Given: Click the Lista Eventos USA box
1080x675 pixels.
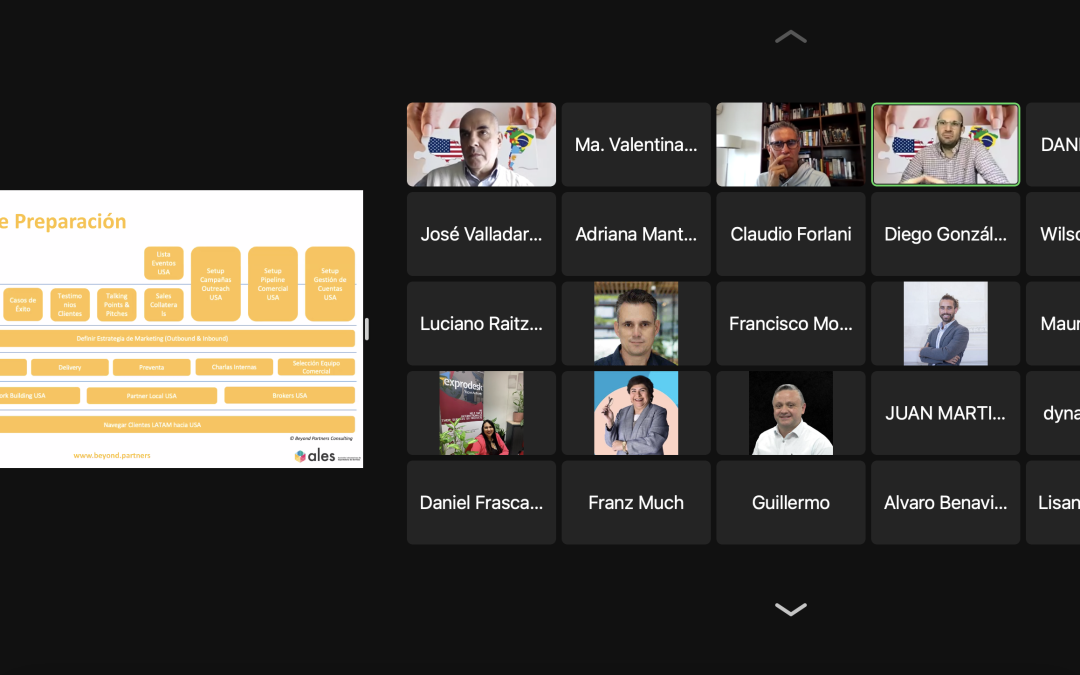Looking at the screenshot, I should 164,263.
